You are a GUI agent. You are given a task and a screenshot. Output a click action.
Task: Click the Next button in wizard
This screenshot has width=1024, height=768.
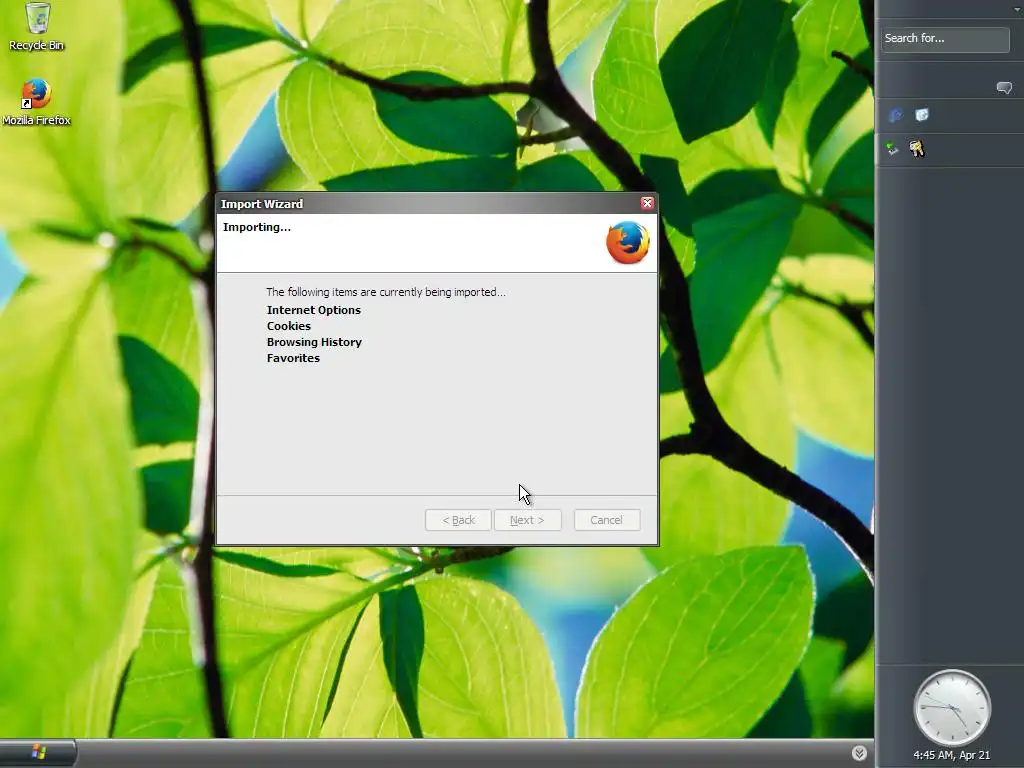coord(527,520)
